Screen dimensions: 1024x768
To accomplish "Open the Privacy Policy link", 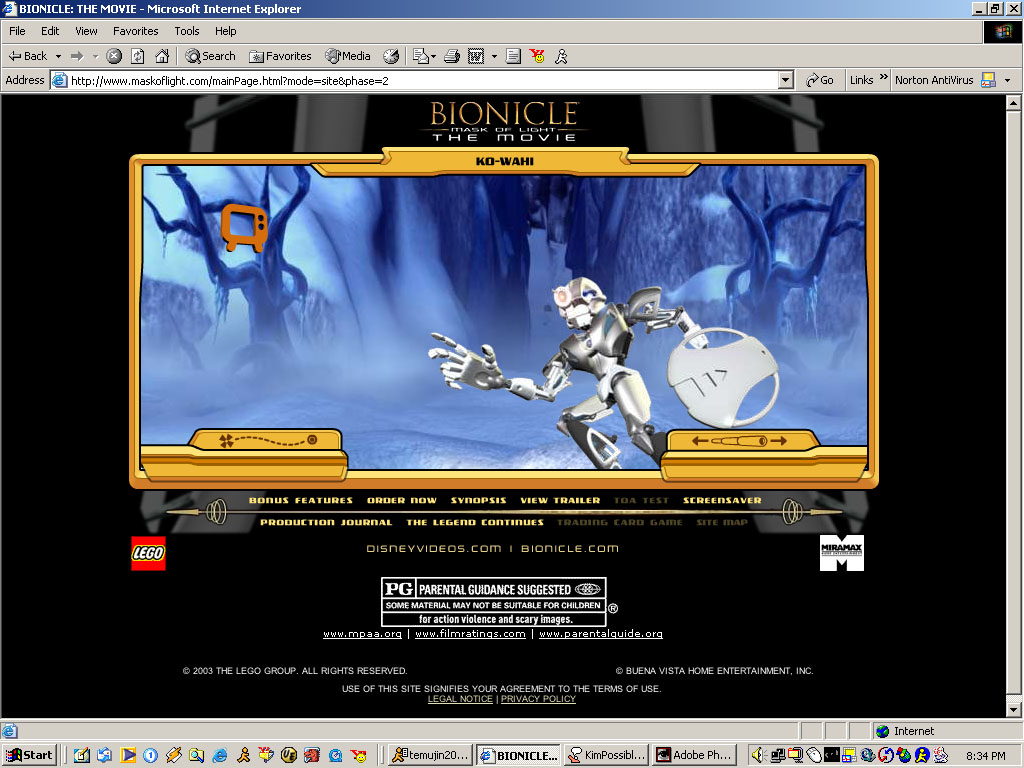I will (x=538, y=699).
